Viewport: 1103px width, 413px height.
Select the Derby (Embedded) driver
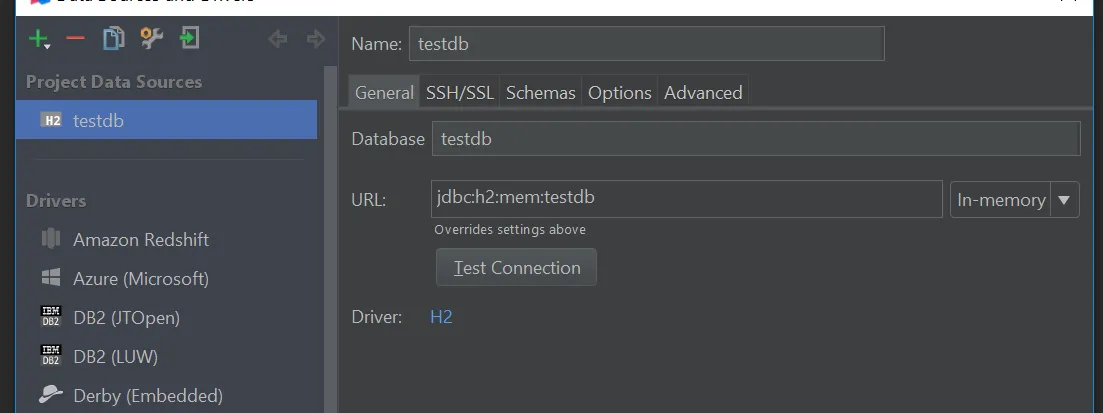pos(147,396)
